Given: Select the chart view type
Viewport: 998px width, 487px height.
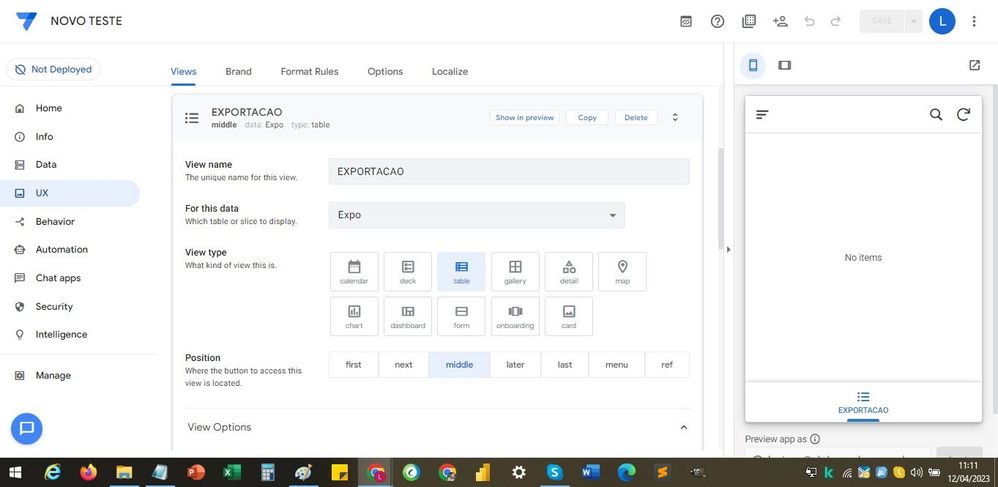Looking at the screenshot, I should [x=355, y=316].
